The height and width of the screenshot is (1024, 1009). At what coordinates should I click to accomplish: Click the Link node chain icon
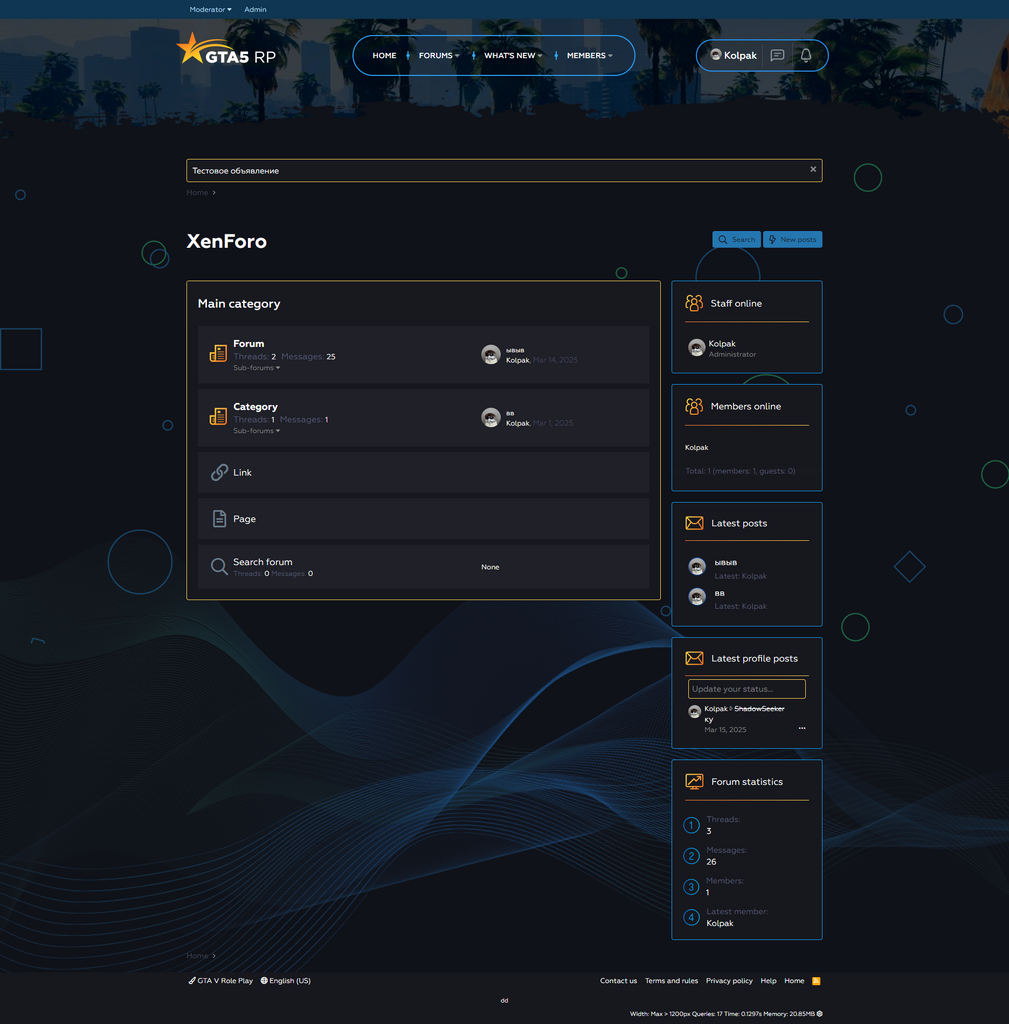click(219, 472)
